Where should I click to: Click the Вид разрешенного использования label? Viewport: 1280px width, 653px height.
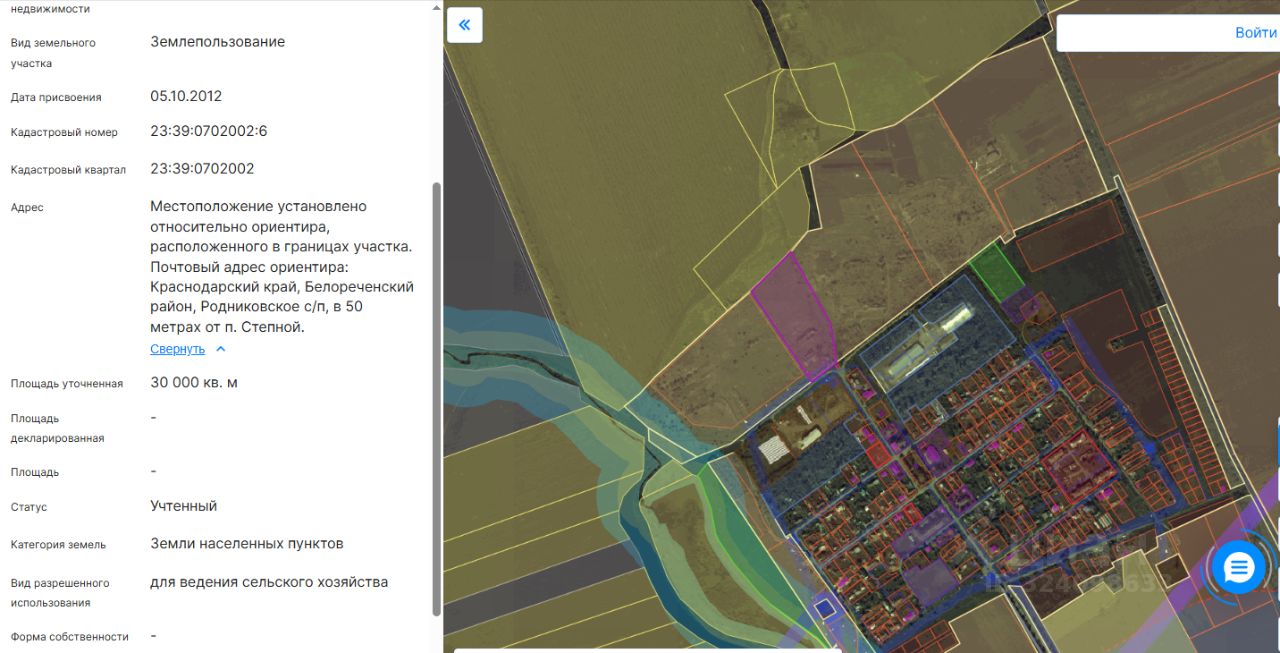click(60, 592)
